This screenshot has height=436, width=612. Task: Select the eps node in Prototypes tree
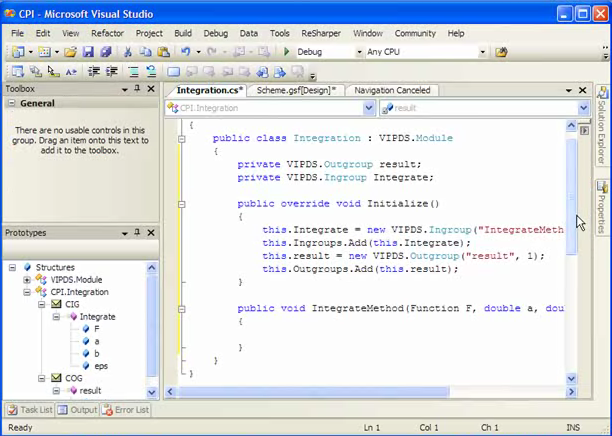101,366
